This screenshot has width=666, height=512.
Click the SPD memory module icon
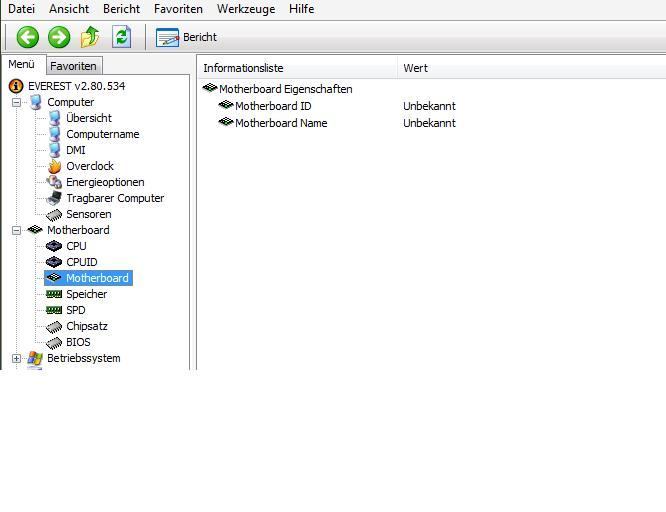coord(54,310)
